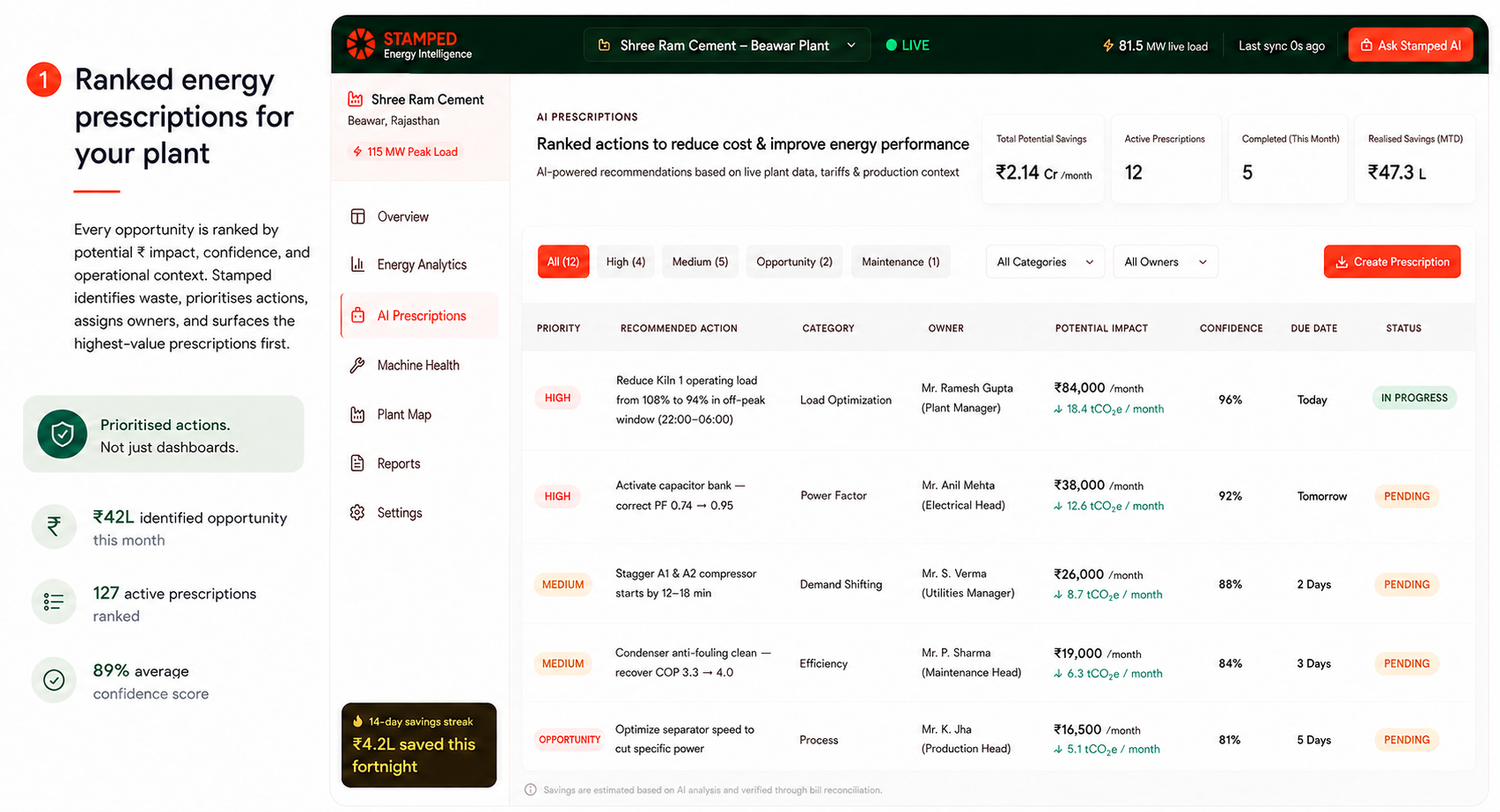Click the OPPORTUNITY priority badge
Viewport: 1500px width, 812px height.
pos(570,740)
